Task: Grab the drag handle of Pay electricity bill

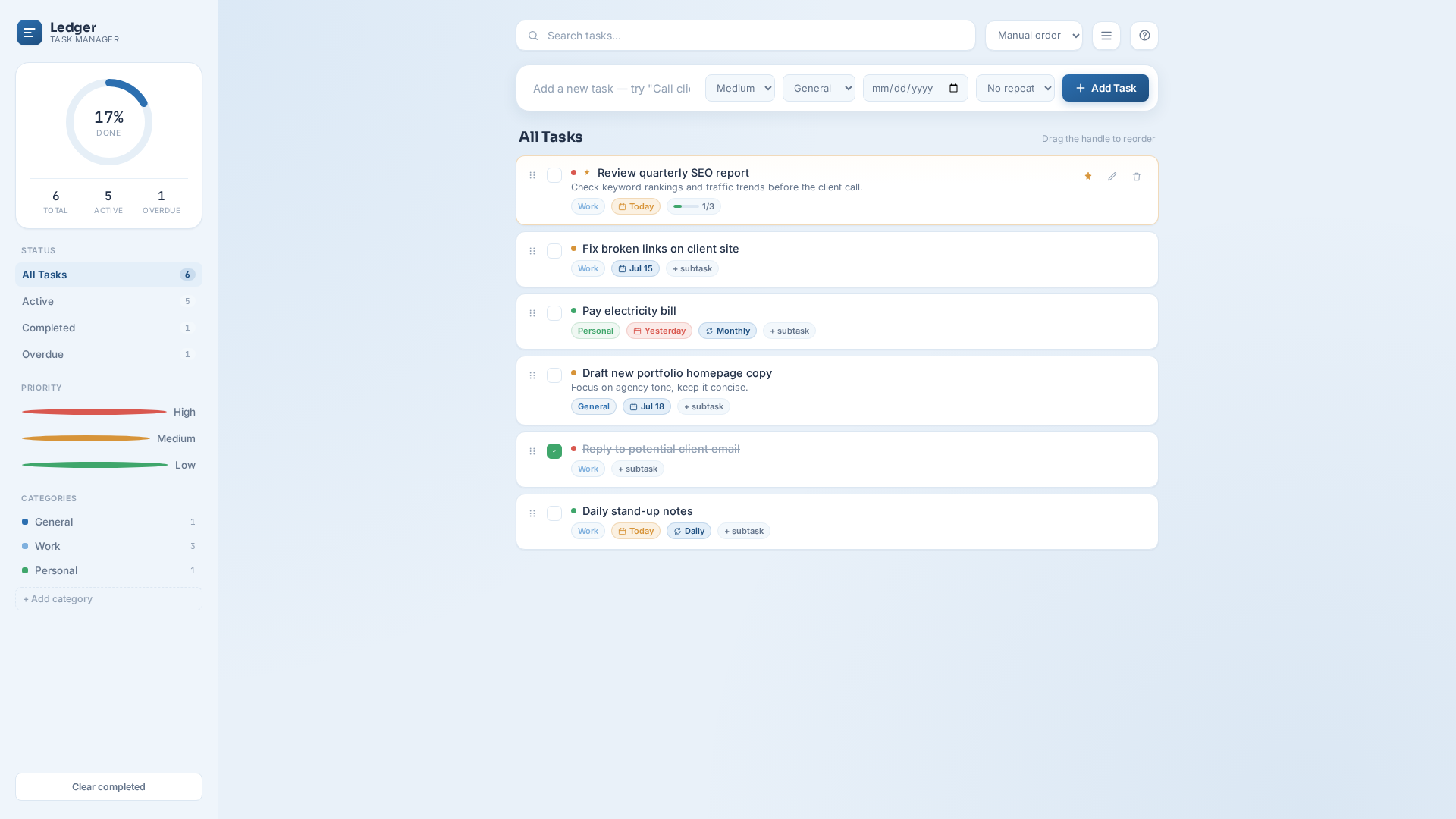Action: pos(532,313)
